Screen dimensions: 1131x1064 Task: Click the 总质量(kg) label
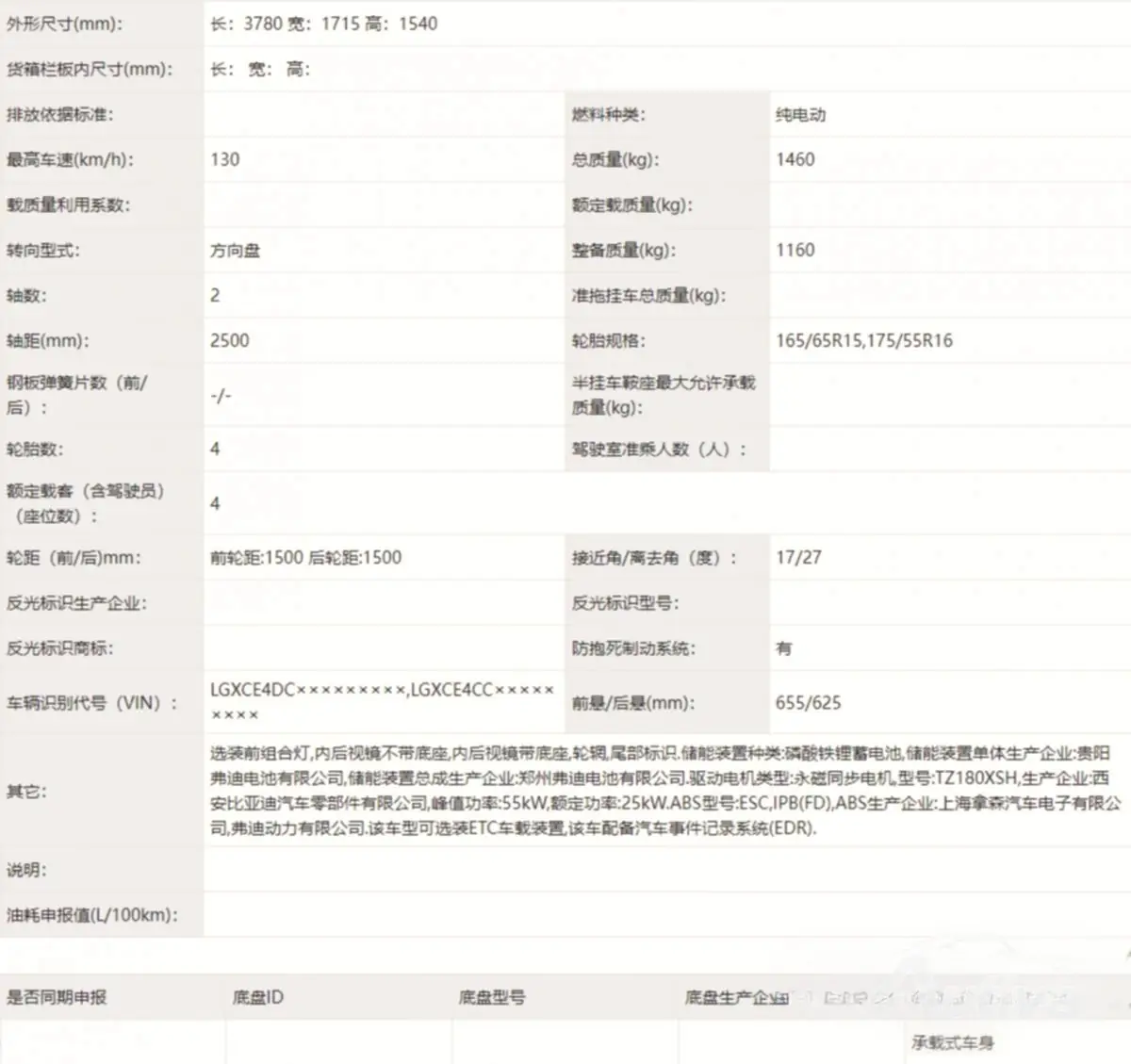pyautogui.click(x=615, y=159)
